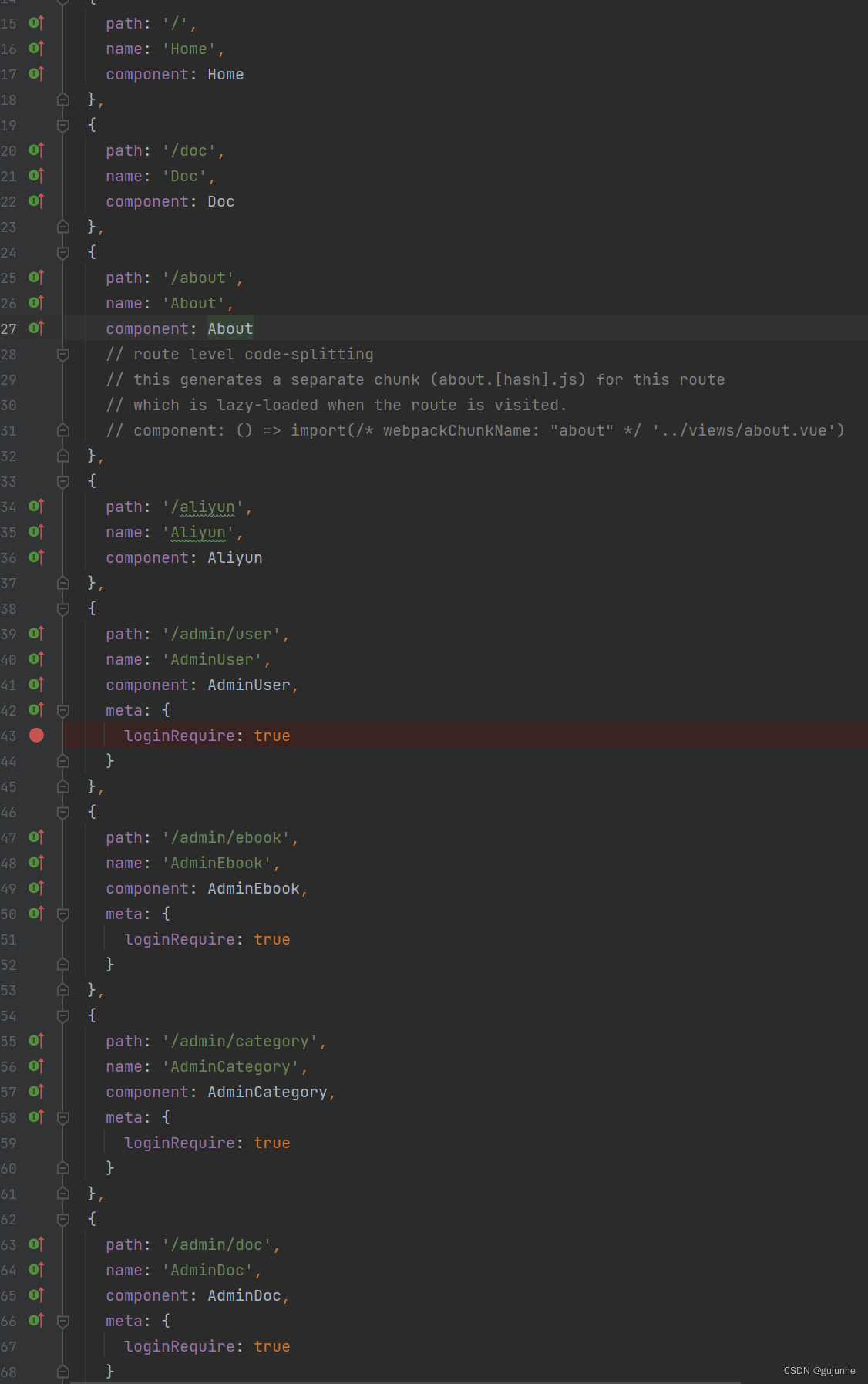Image resolution: width=868 pixels, height=1384 pixels.
Task: Fold the meta object on line 42
Action: click(63, 710)
